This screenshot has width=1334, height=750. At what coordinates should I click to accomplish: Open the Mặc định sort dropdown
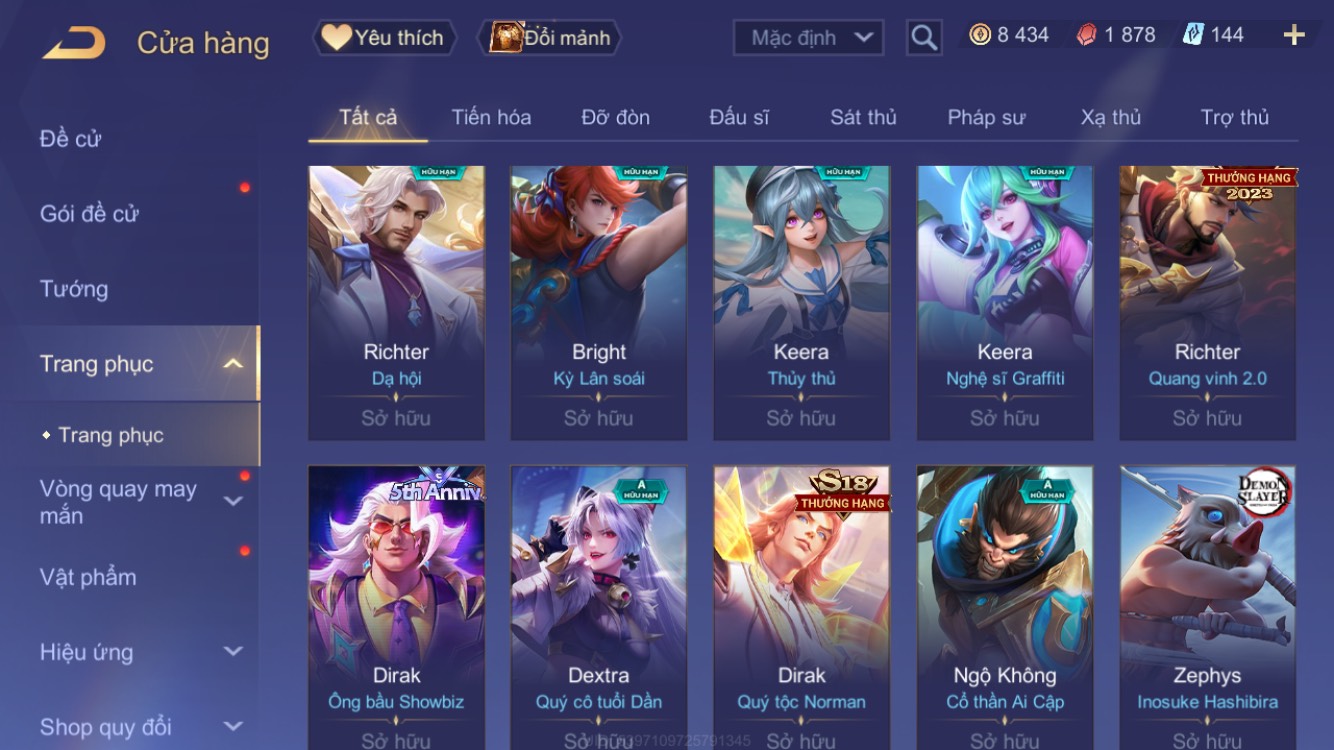coord(809,38)
